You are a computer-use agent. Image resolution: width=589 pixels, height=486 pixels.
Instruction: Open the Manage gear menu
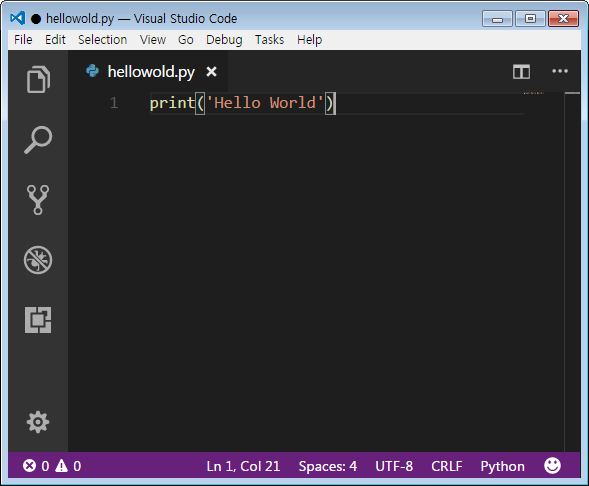coord(38,422)
